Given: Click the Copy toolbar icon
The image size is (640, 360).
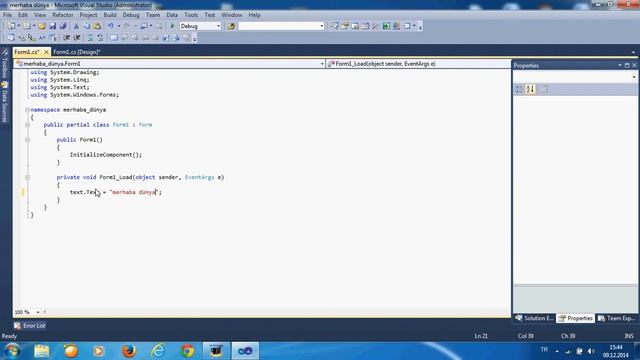Looking at the screenshot, I should tap(87, 26).
